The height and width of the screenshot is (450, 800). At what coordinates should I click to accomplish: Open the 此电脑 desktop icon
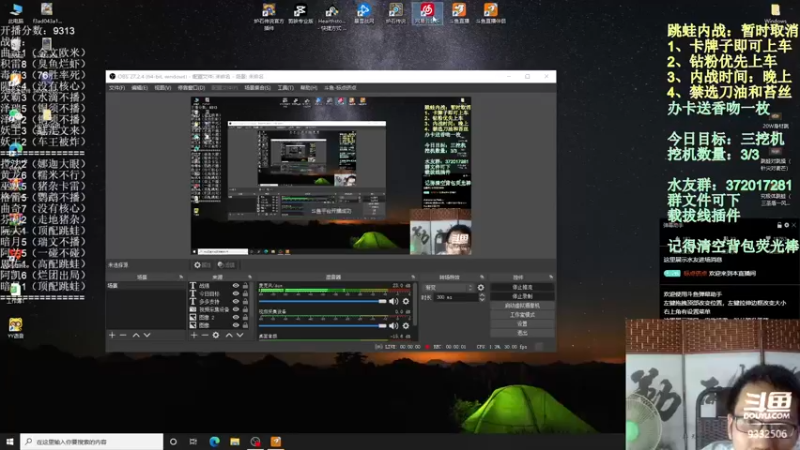click(16, 13)
